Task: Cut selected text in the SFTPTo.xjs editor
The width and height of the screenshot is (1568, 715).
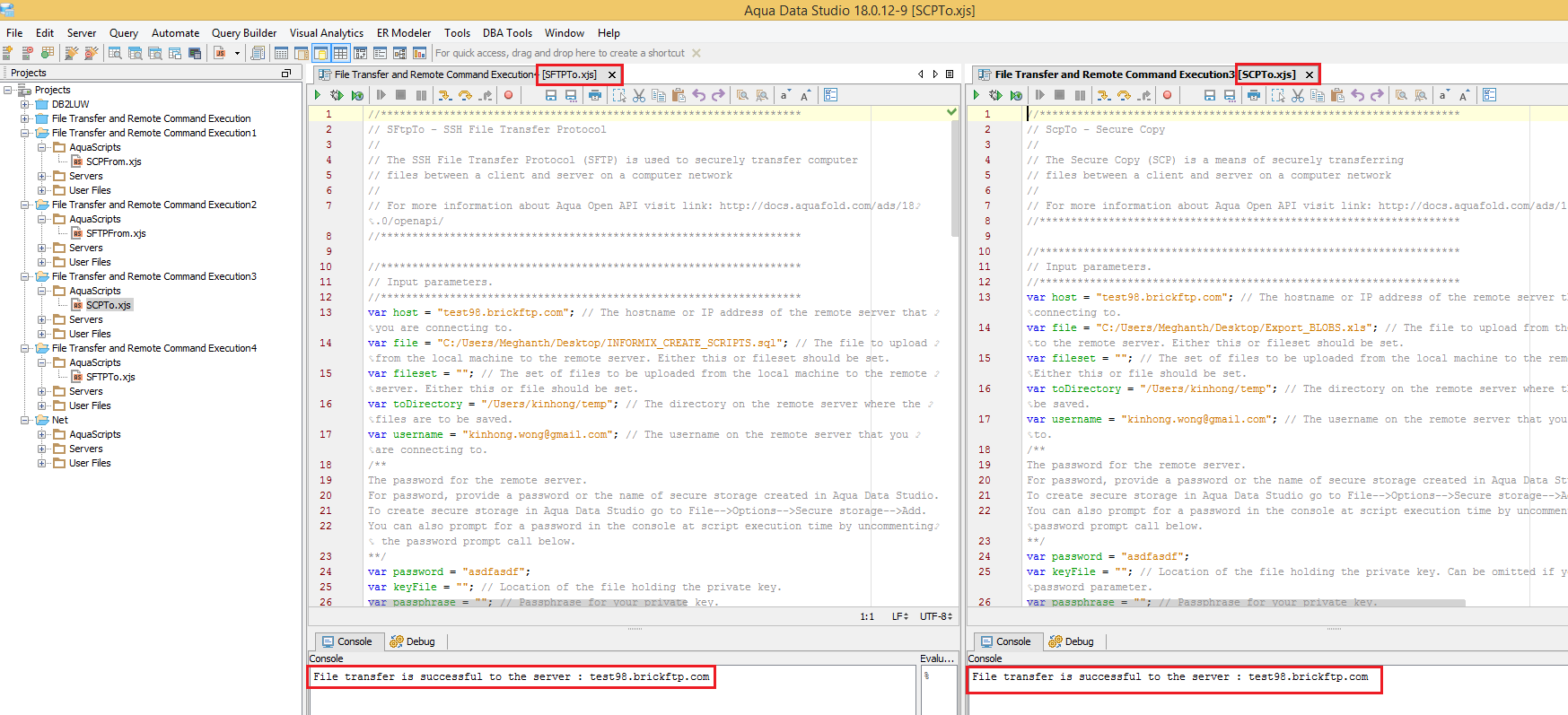Action: point(639,95)
